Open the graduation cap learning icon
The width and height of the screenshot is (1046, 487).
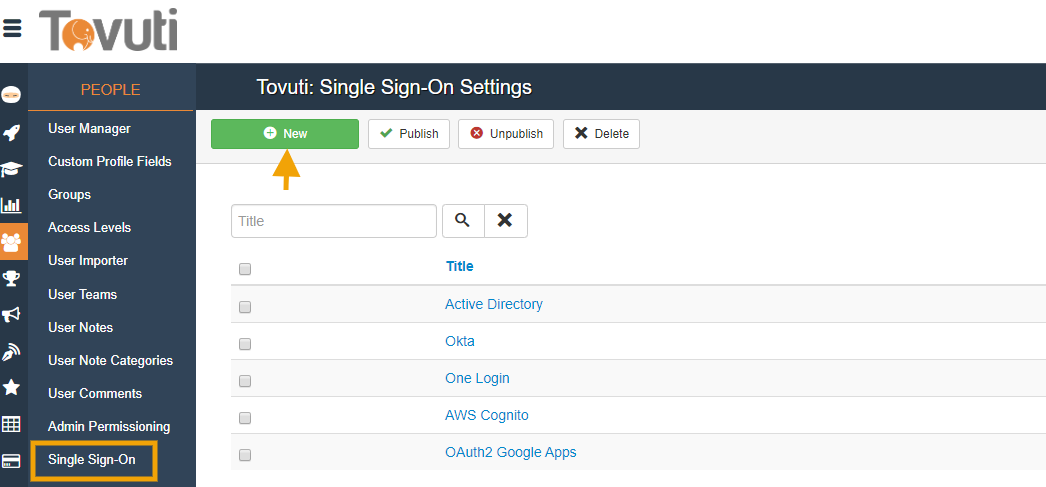click(12, 169)
